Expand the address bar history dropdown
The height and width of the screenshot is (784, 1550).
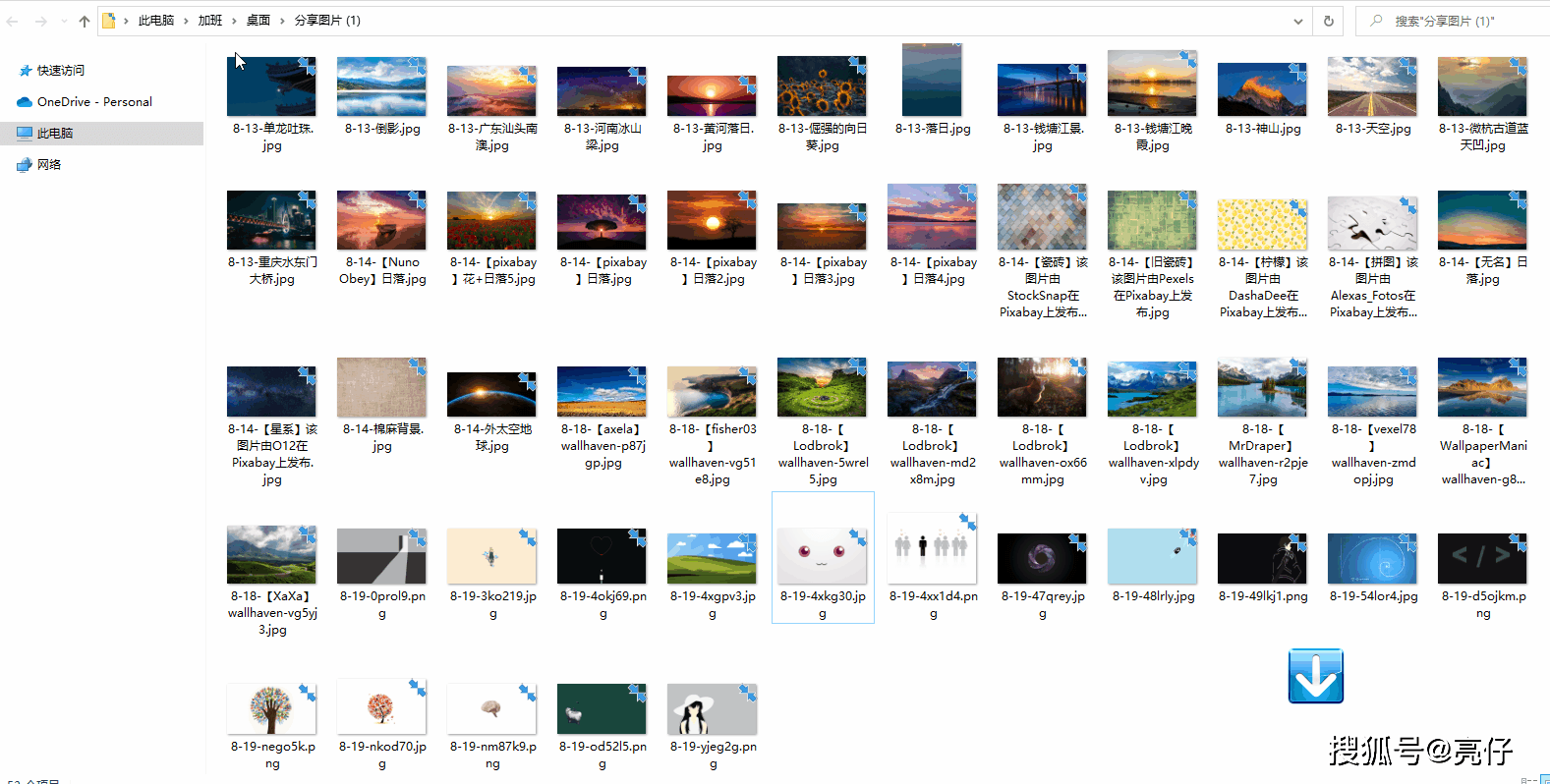point(1298,21)
